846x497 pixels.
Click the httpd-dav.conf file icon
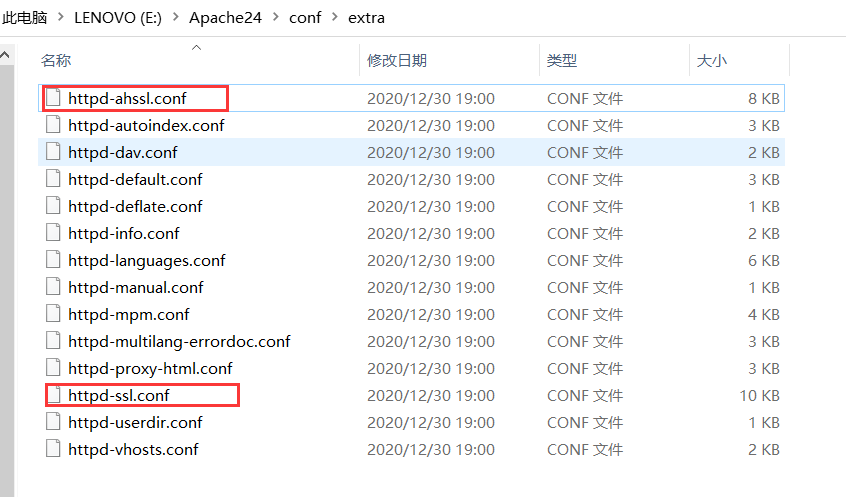click(53, 152)
